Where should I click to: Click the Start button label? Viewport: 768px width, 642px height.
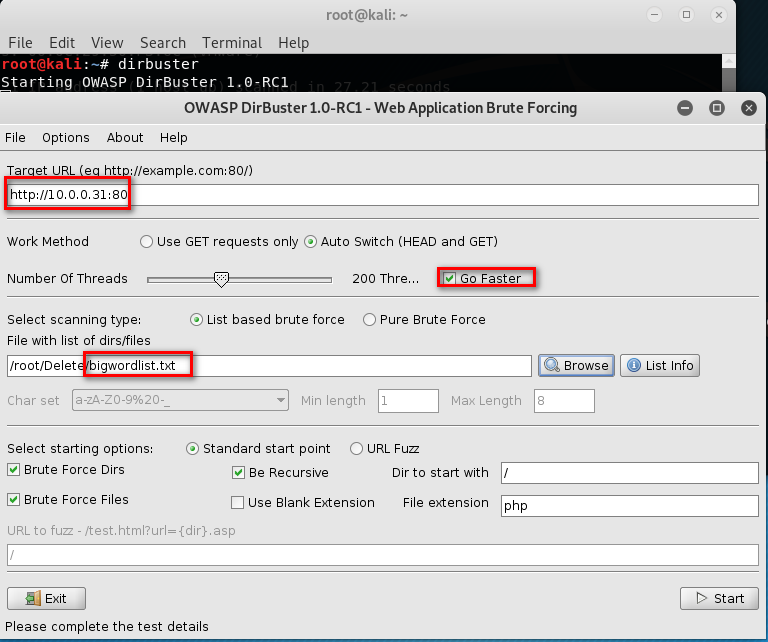(x=729, y=598)
